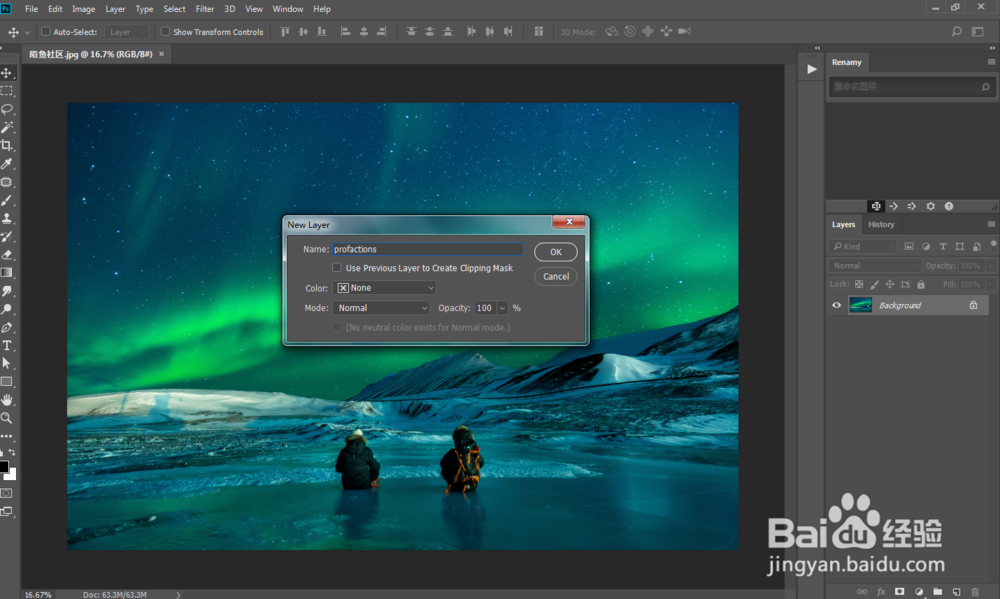Switch to the History tab
This screenshot has width=1000, height=599.
881,225
